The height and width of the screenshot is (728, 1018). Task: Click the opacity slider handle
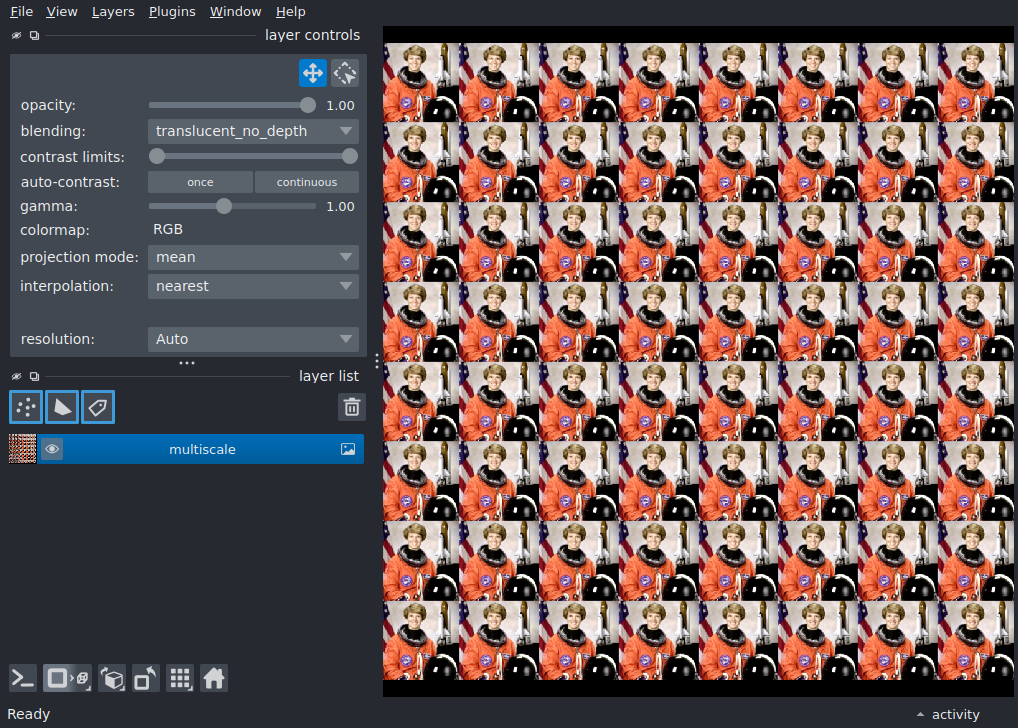tap(308, 105)
